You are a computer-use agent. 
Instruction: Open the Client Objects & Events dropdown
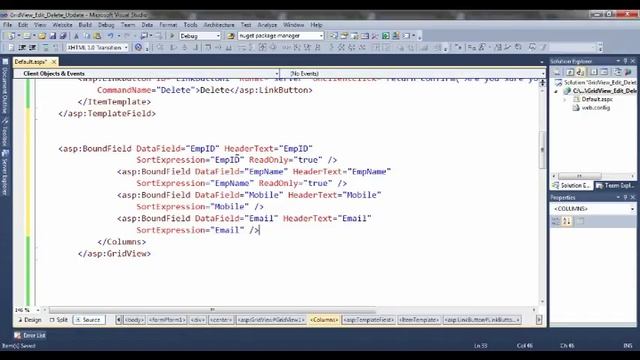tap(147, 73)
